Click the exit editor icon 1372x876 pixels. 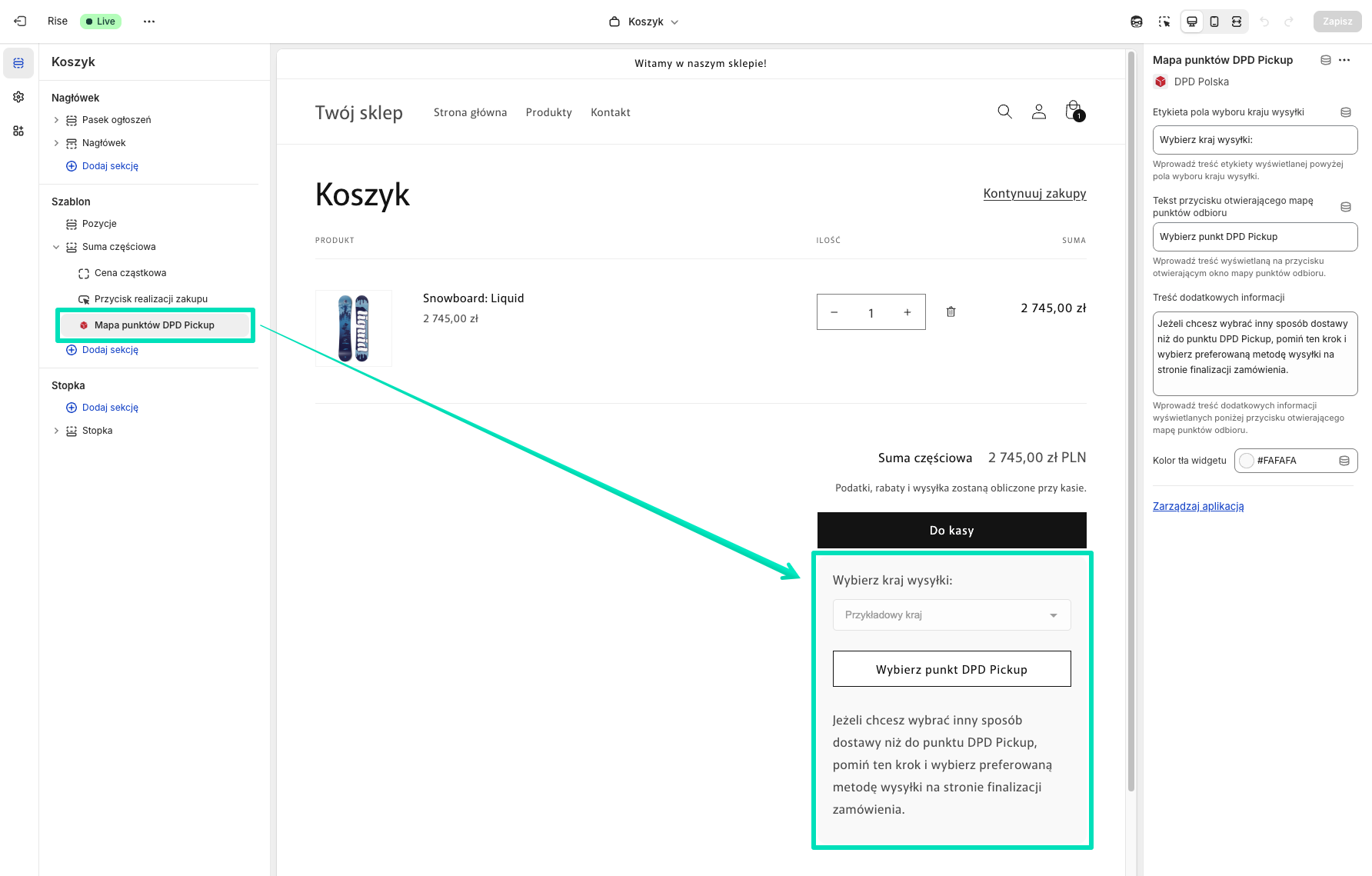point(21,22)
